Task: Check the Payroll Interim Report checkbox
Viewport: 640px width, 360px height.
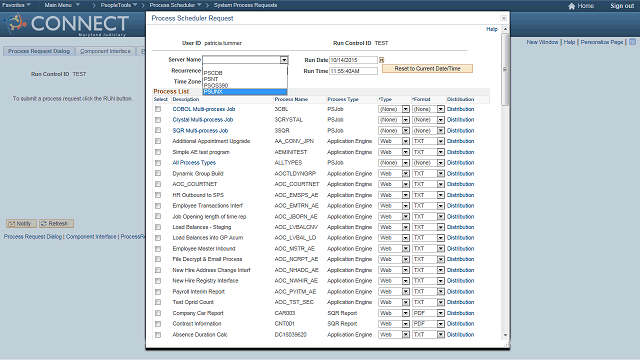Action: point(158,291)
